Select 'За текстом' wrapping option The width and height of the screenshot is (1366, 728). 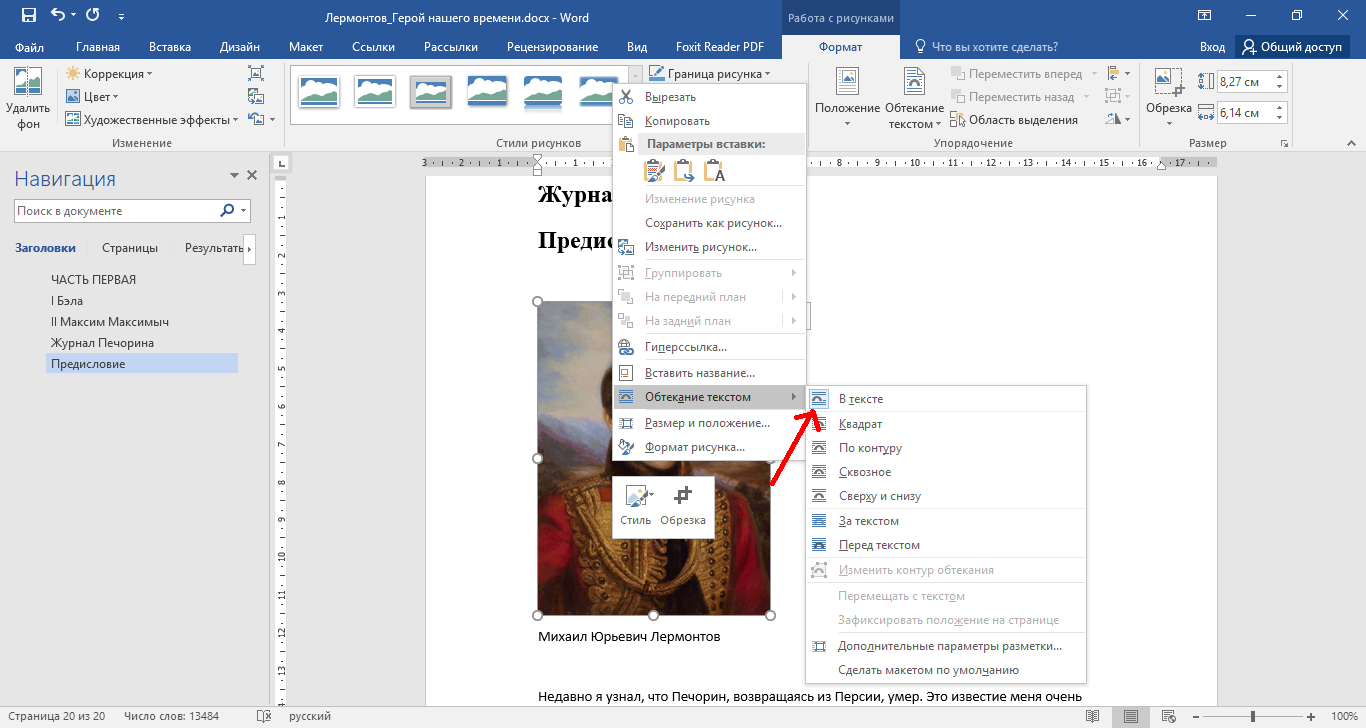[x=868, y=521]
